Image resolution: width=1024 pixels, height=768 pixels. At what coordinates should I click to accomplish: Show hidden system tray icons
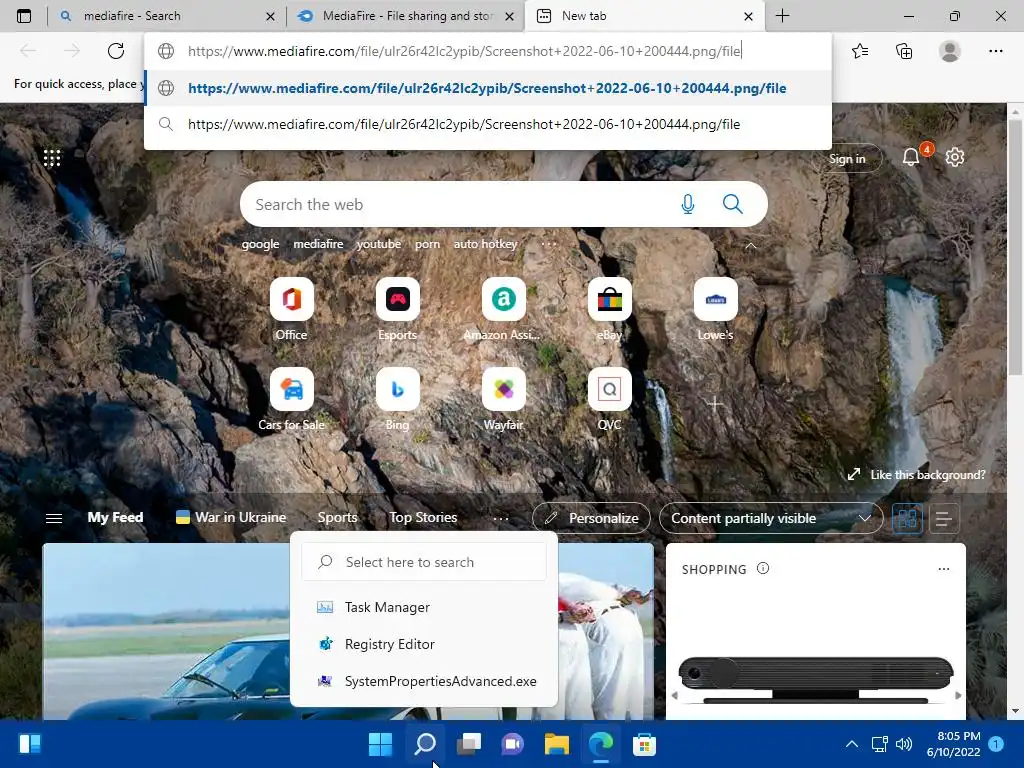point(852,744)
